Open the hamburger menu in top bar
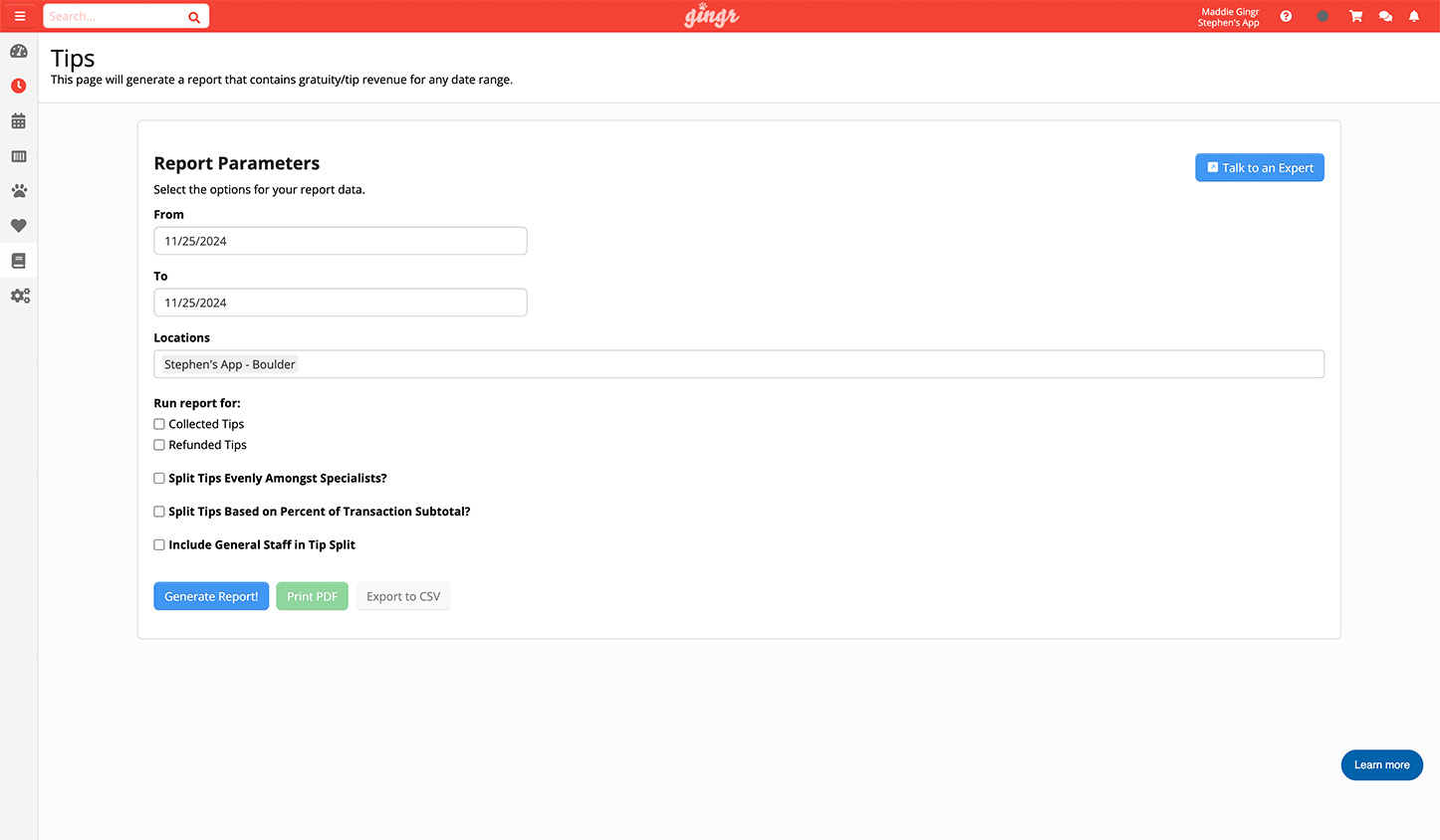The image size is (1440, 840). coord(19,16)
